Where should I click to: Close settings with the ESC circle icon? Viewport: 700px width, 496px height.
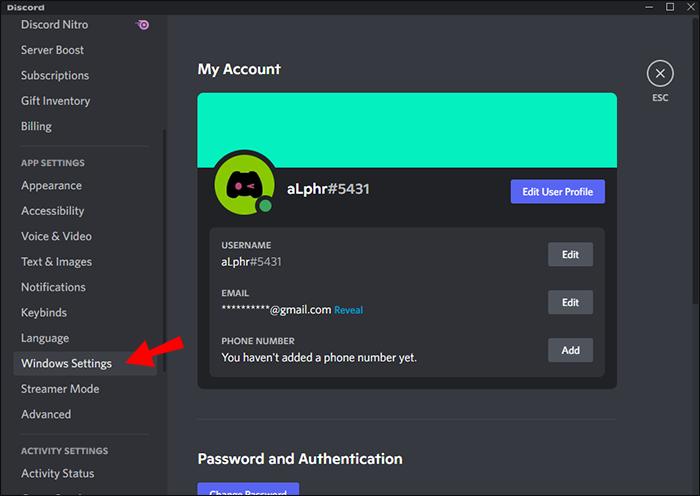660,73
